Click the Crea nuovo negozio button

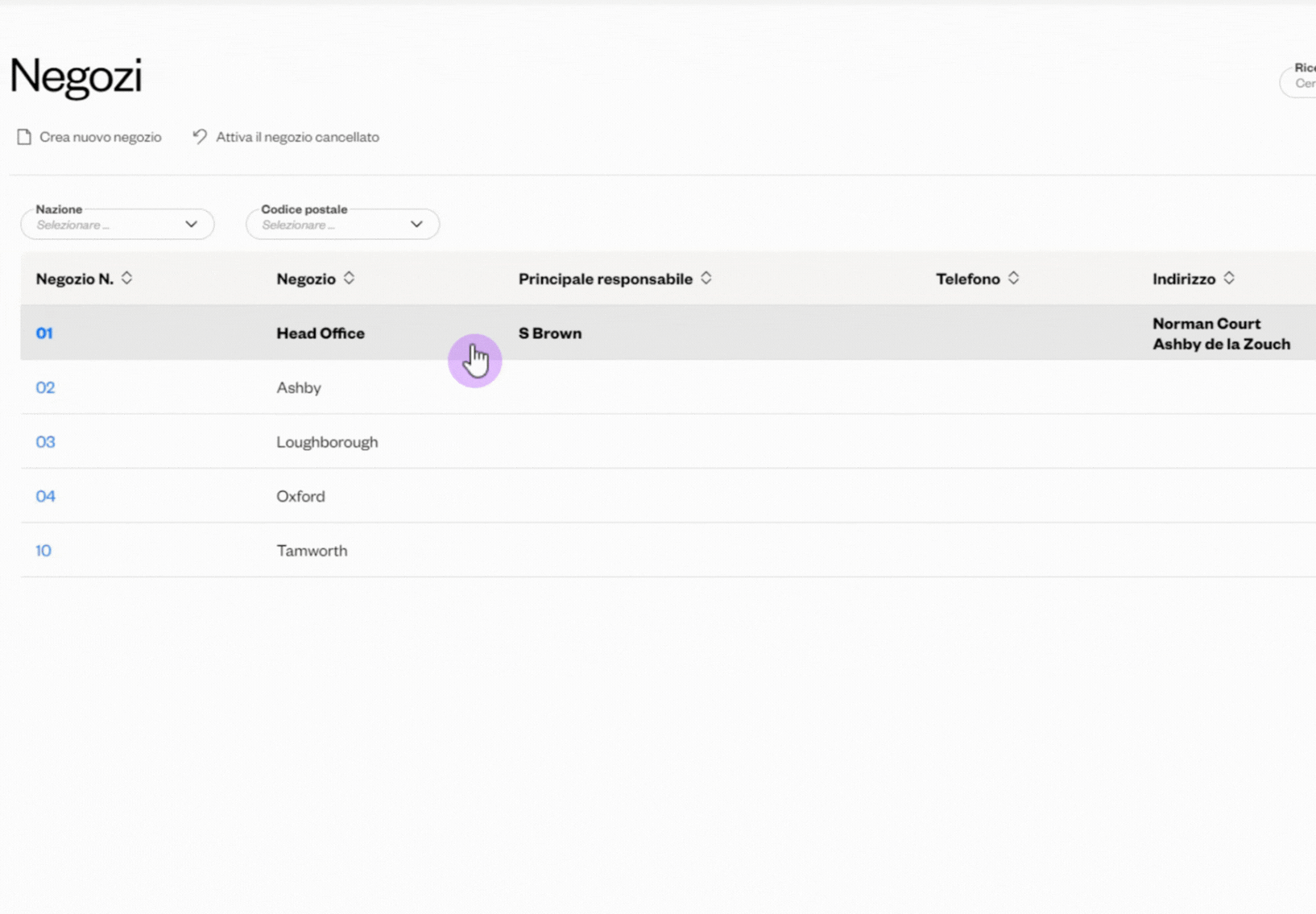[x=100, y=136]
